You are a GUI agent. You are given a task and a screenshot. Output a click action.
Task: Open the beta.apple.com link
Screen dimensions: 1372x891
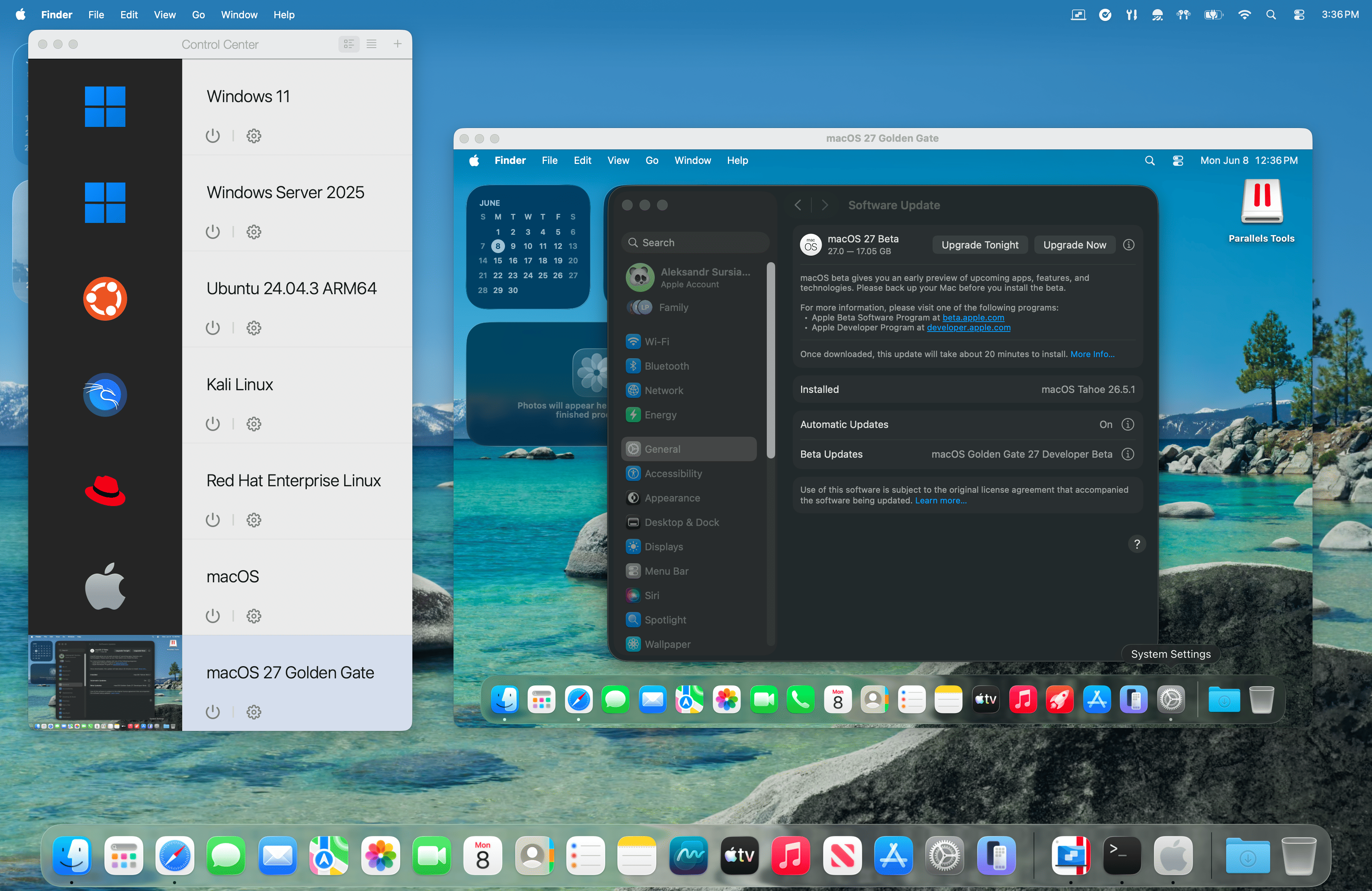(973, 317)
